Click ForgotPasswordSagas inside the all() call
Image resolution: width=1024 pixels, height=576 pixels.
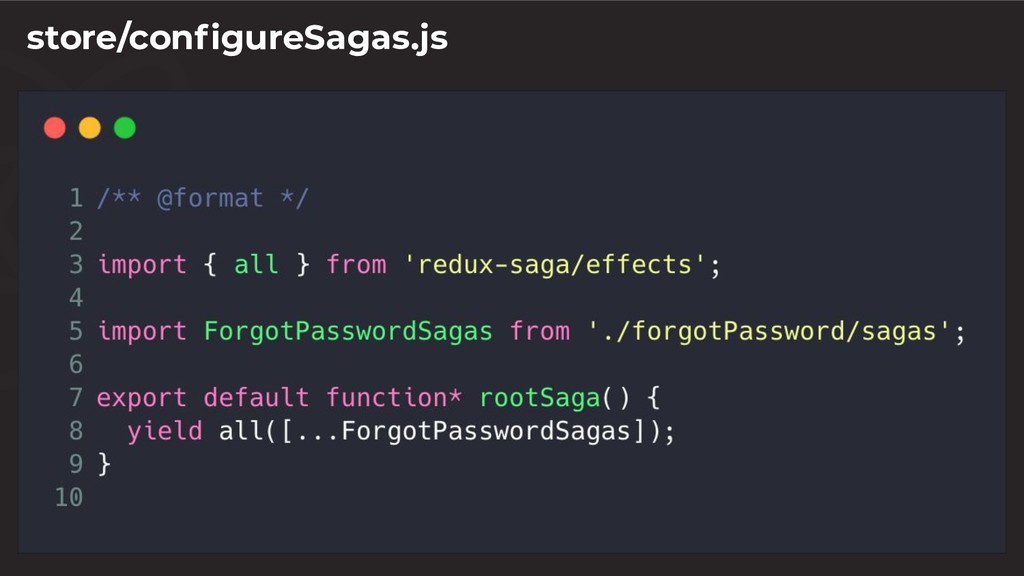click(485, 431)
